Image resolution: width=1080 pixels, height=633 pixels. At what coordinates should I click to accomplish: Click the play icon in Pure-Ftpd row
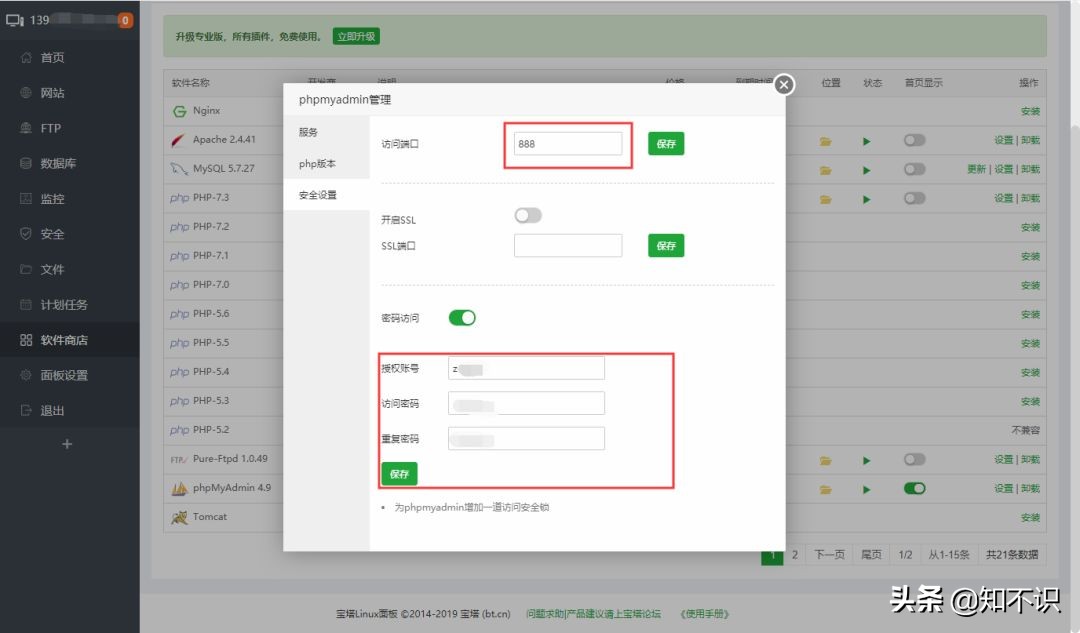point(867,460)
